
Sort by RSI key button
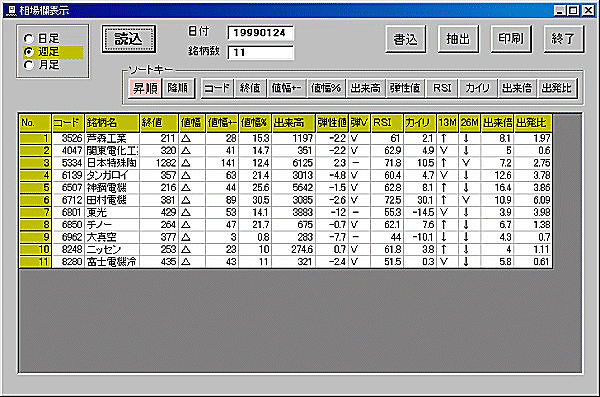click(x=442, y=88)
